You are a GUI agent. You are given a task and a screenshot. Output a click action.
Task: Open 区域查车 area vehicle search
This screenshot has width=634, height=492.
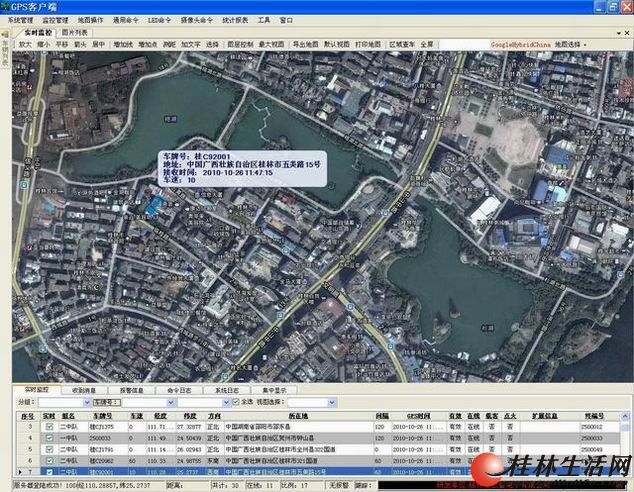click(x=402, y=44)
